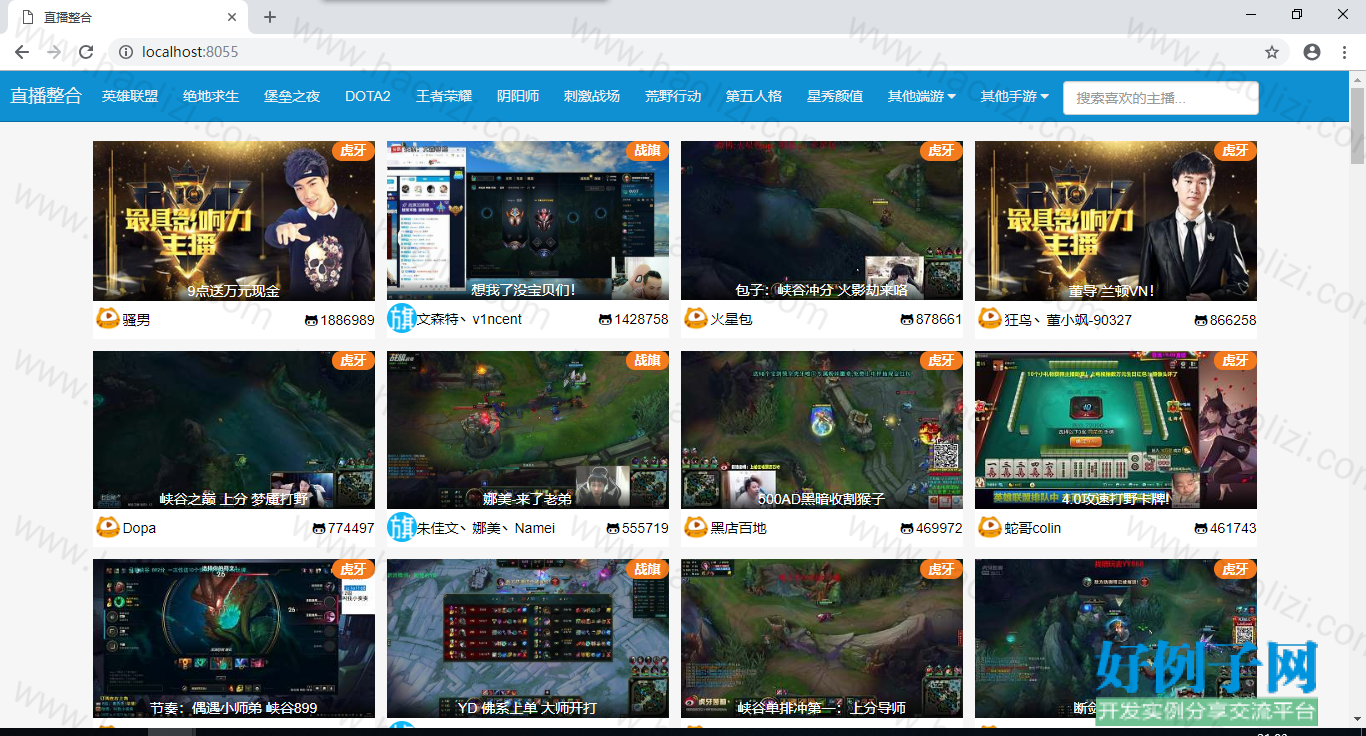Open the 节奏：偶遇小师弟 峡谷899 thumbnail

pos(234,638)
